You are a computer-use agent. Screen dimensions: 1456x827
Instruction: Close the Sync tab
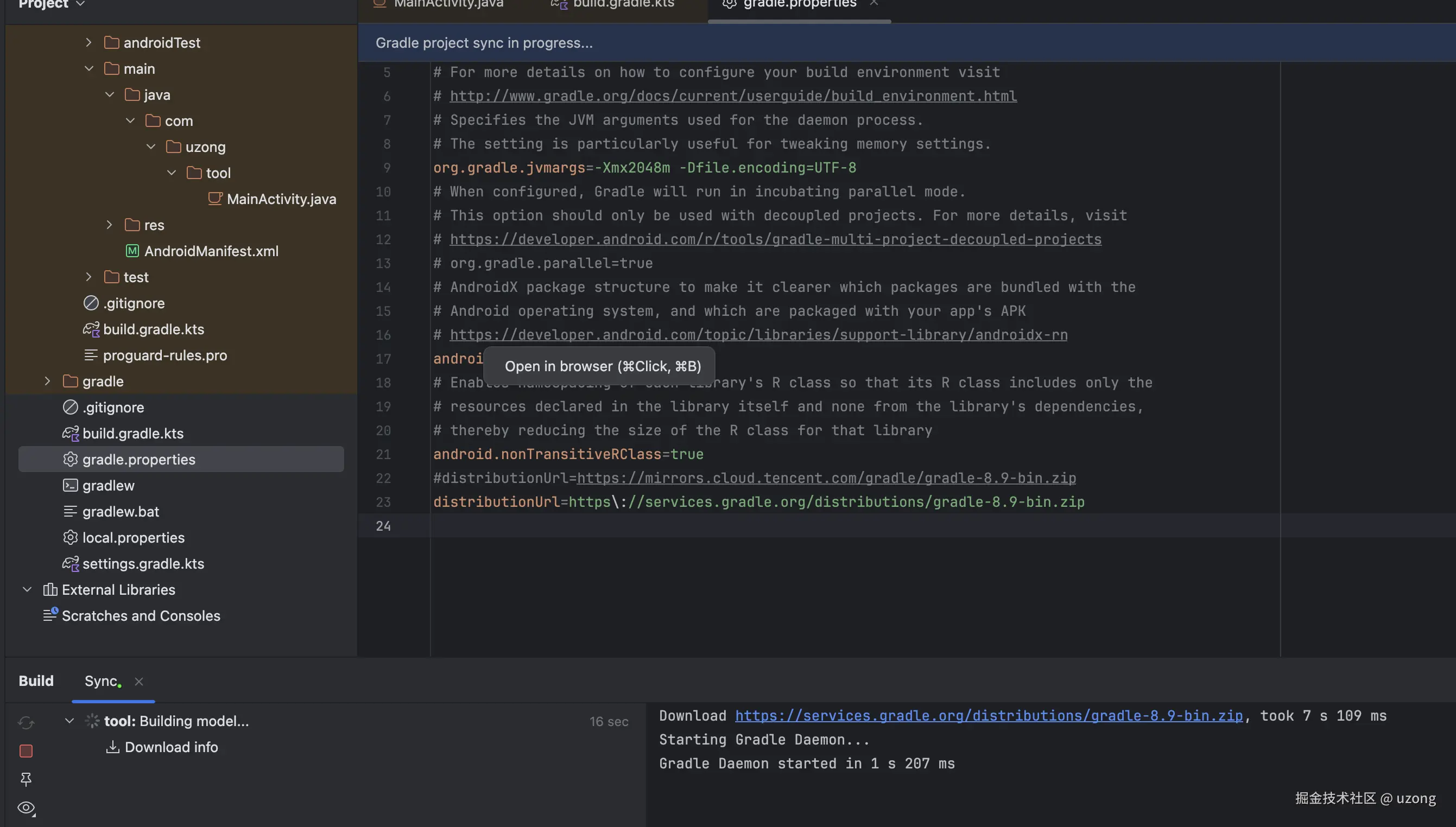(x=138, y=681)
